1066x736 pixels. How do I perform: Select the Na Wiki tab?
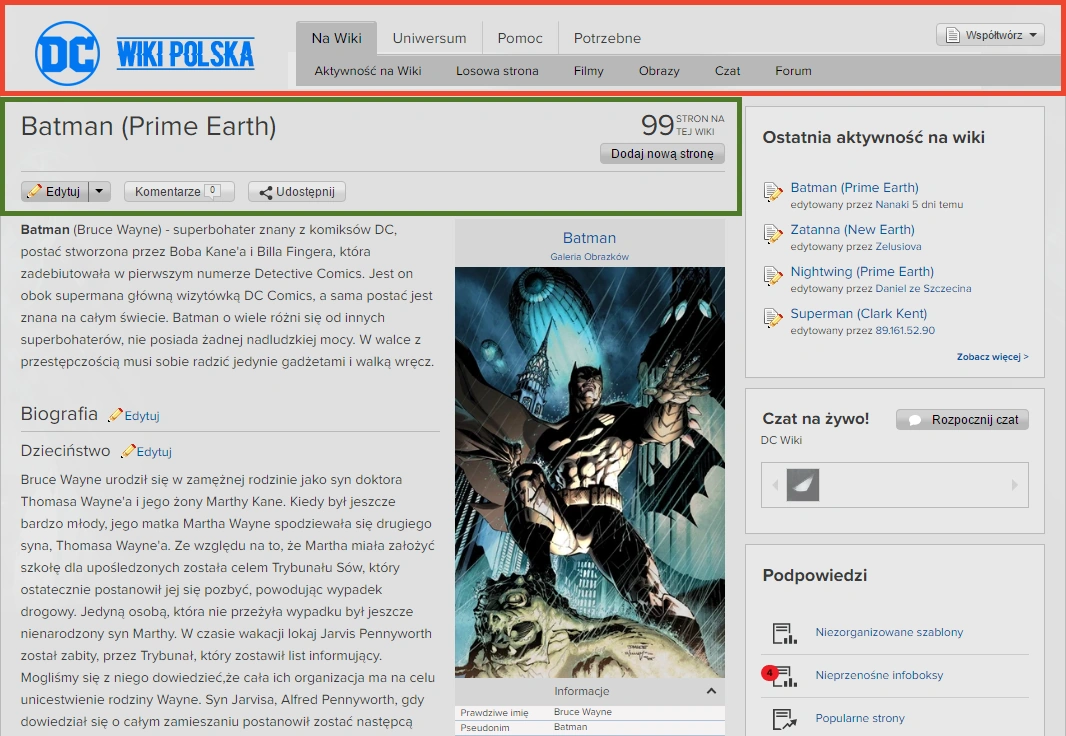pos(337,38)
